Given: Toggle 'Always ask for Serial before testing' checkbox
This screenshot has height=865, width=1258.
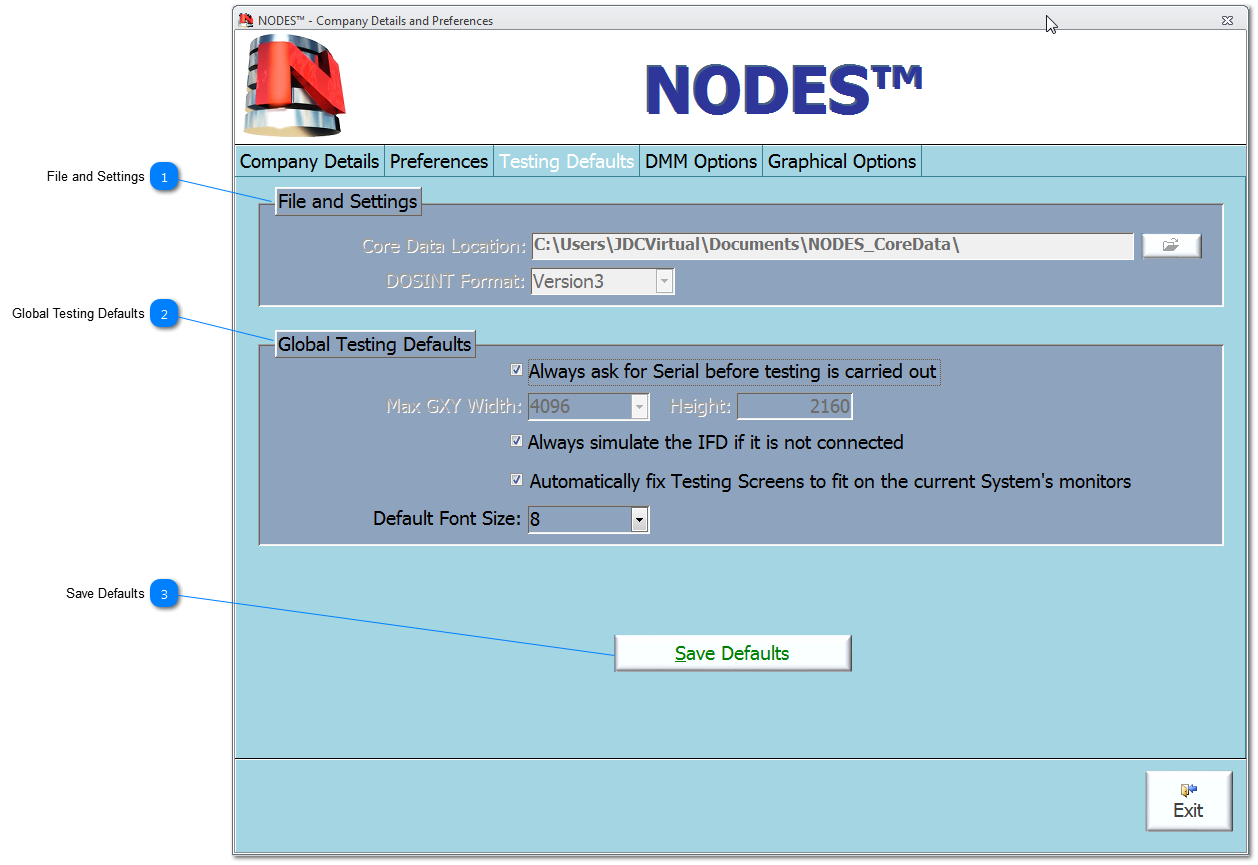Looking at the screenshot, I should click(517, 371).
